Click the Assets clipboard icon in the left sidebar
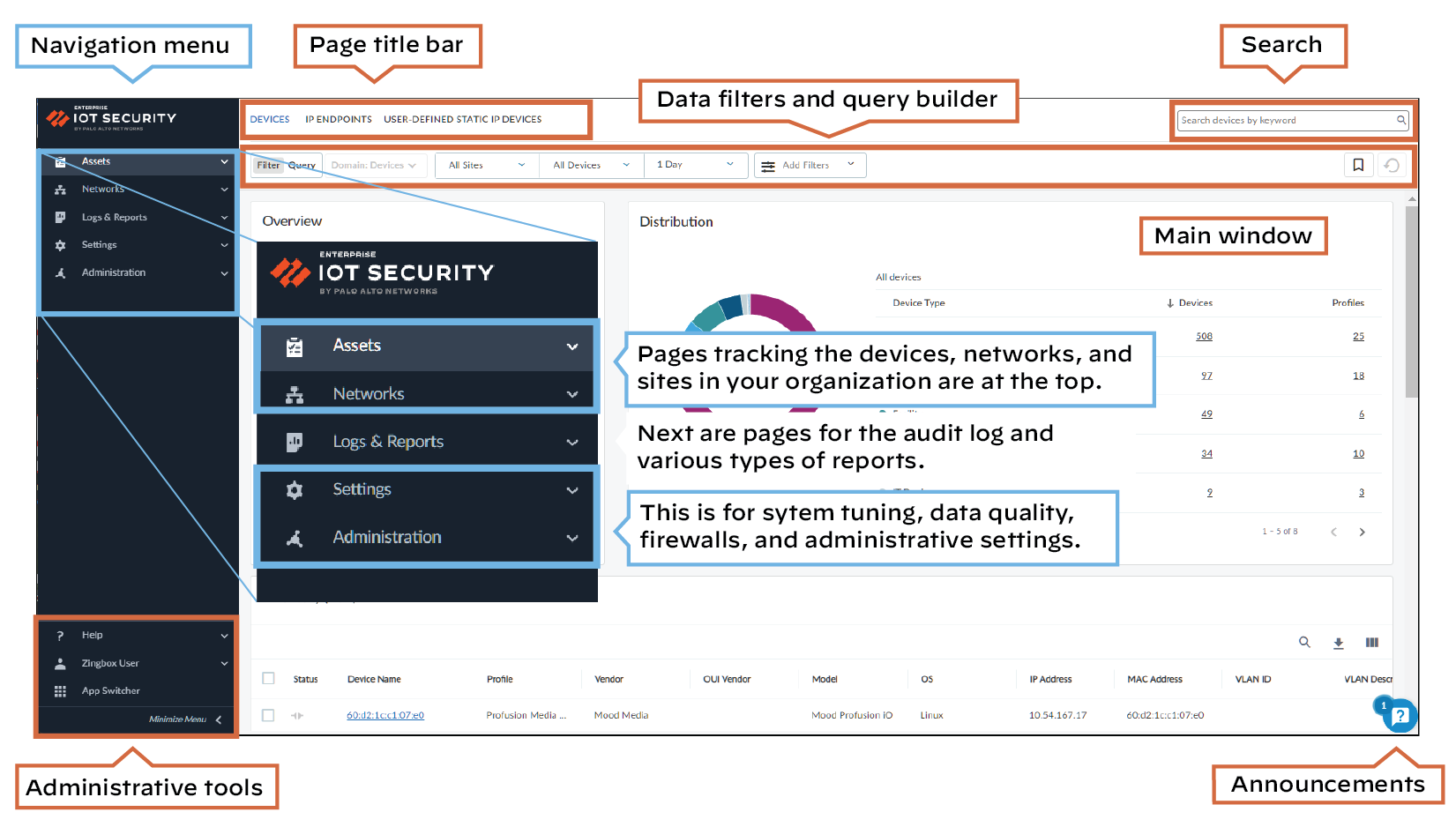1456x827 pixels. click(x=60, y=161)
